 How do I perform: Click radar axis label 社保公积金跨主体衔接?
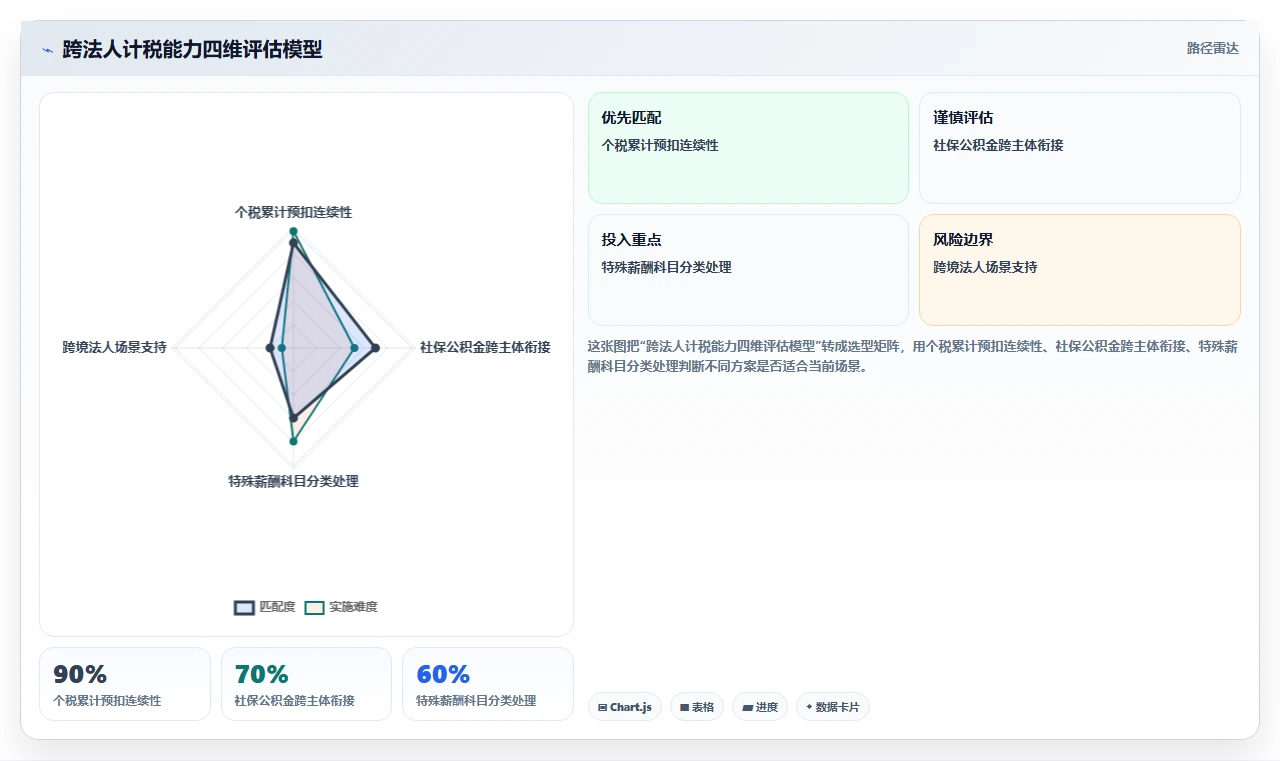pos(485,347)
